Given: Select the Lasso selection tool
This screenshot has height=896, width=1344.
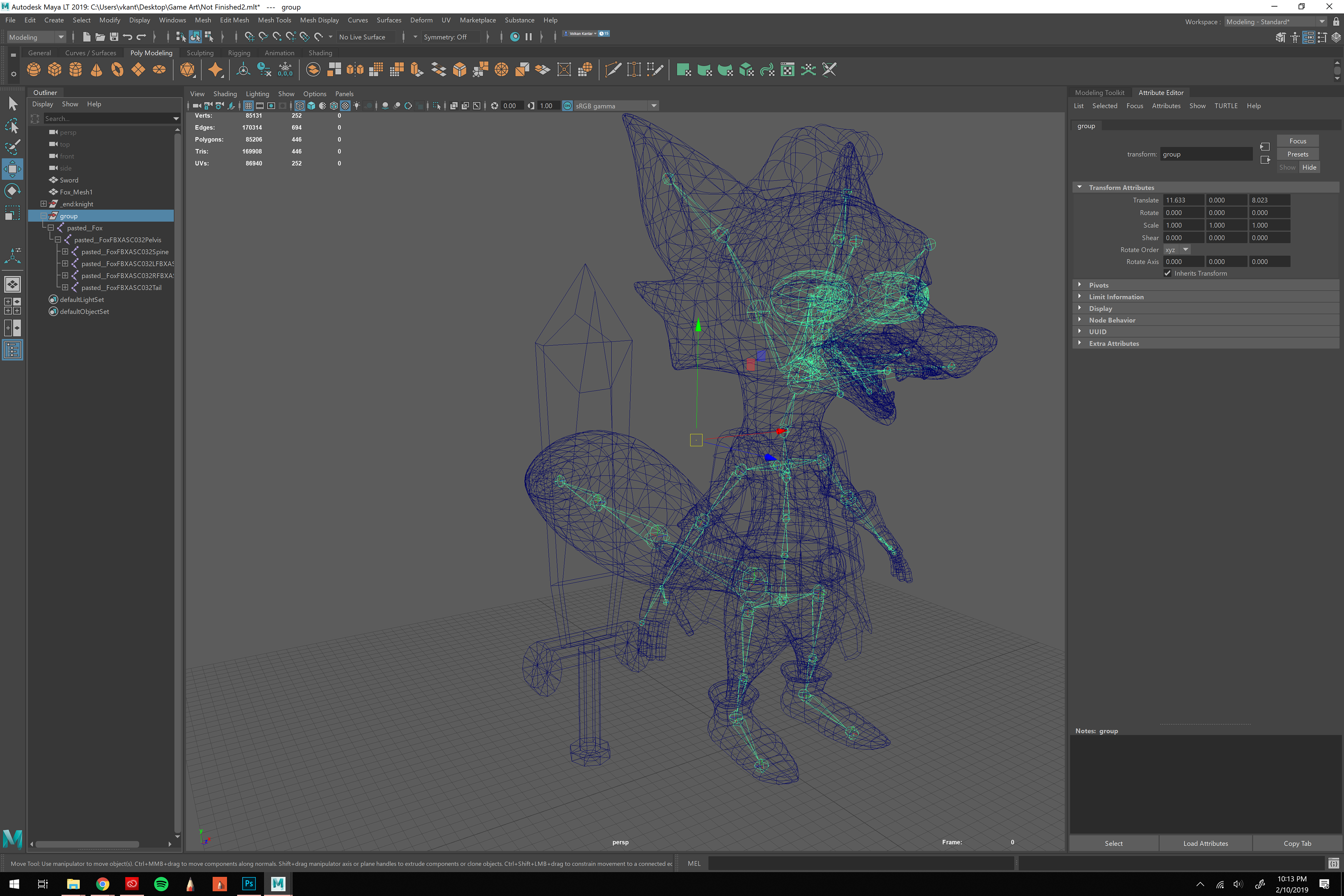Looking at the screenshot, I should click(13, 125).
